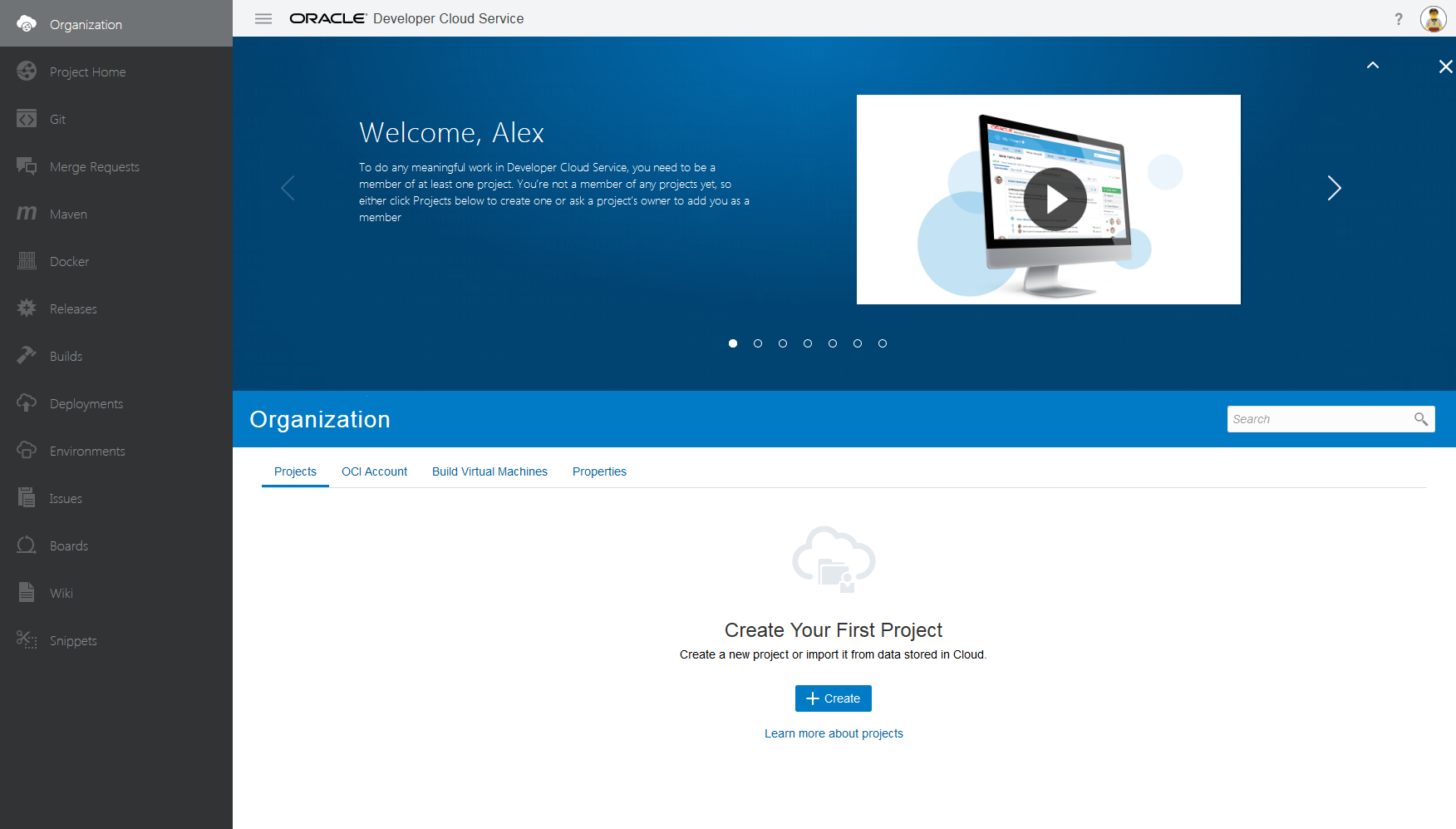Close the welcome banner
1456x829 pixels.
[x=1446, y=67]
